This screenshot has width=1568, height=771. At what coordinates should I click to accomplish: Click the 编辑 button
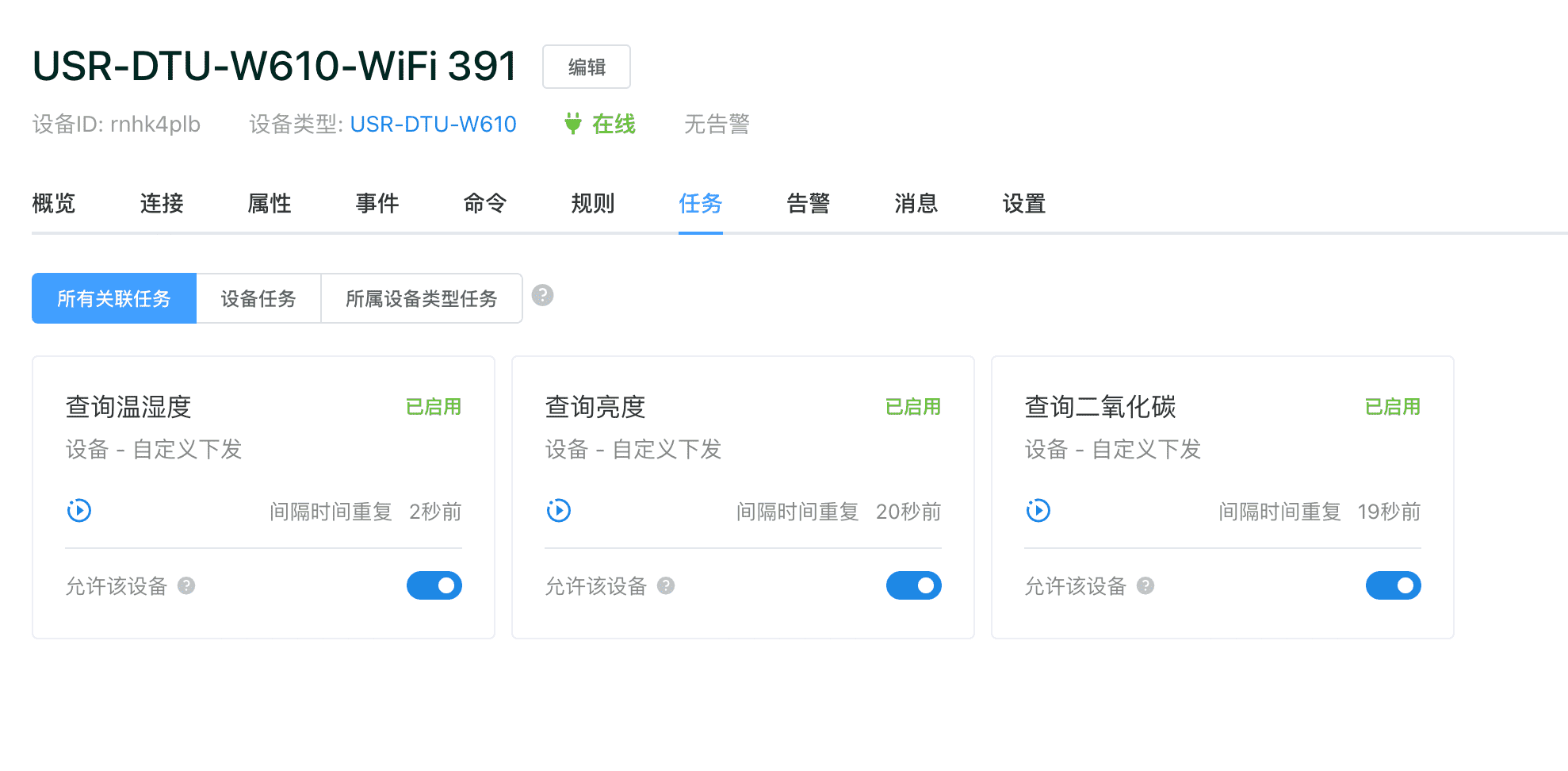[587, 67]
